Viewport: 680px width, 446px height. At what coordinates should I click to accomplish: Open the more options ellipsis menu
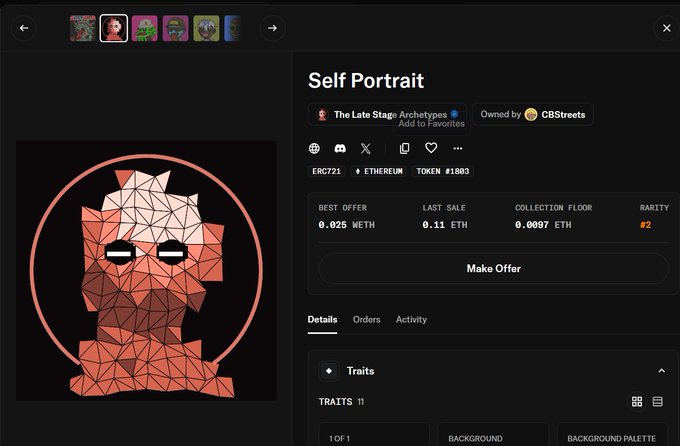[458, 148]
